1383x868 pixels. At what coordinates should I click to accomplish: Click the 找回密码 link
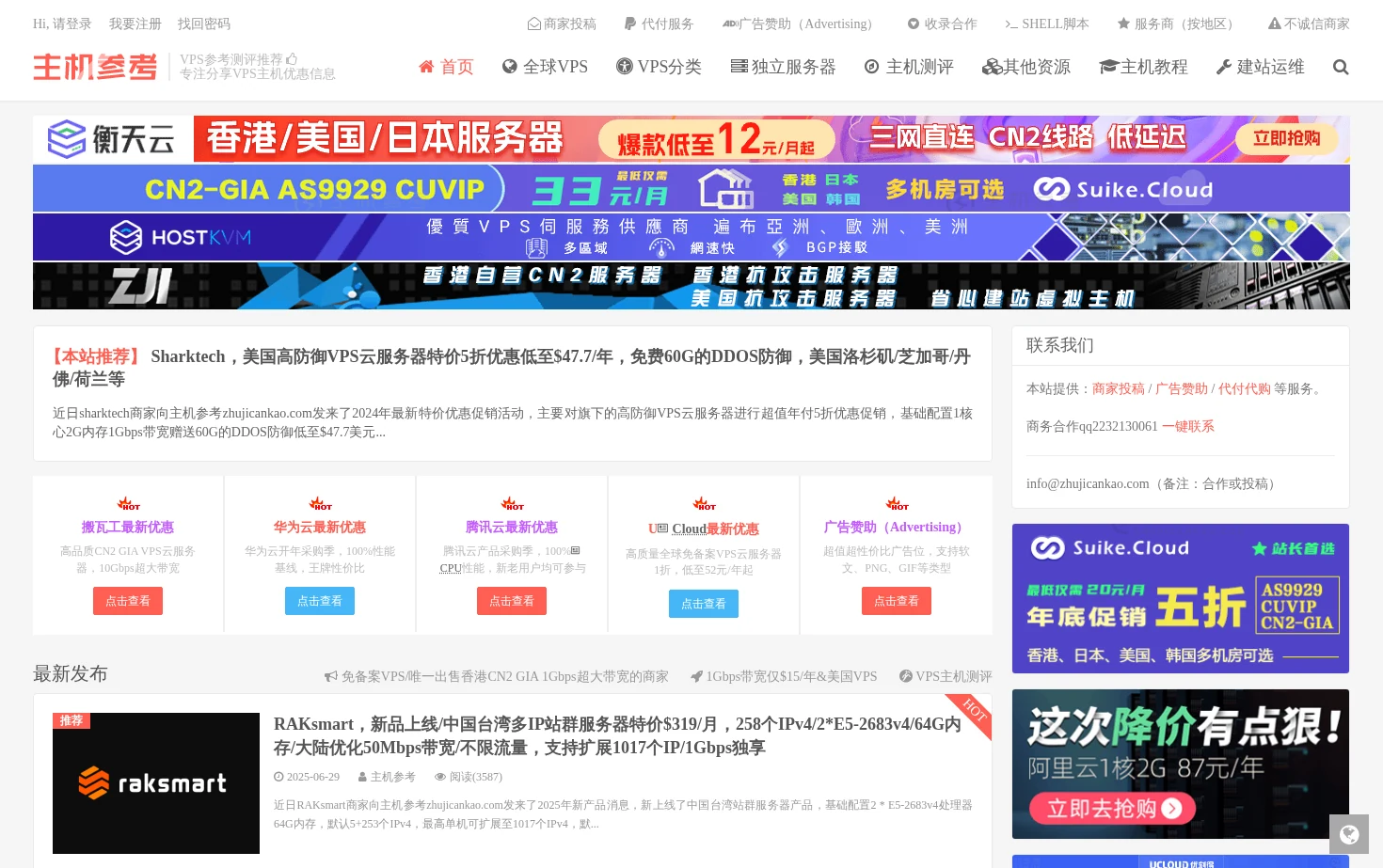pos(204,24)
